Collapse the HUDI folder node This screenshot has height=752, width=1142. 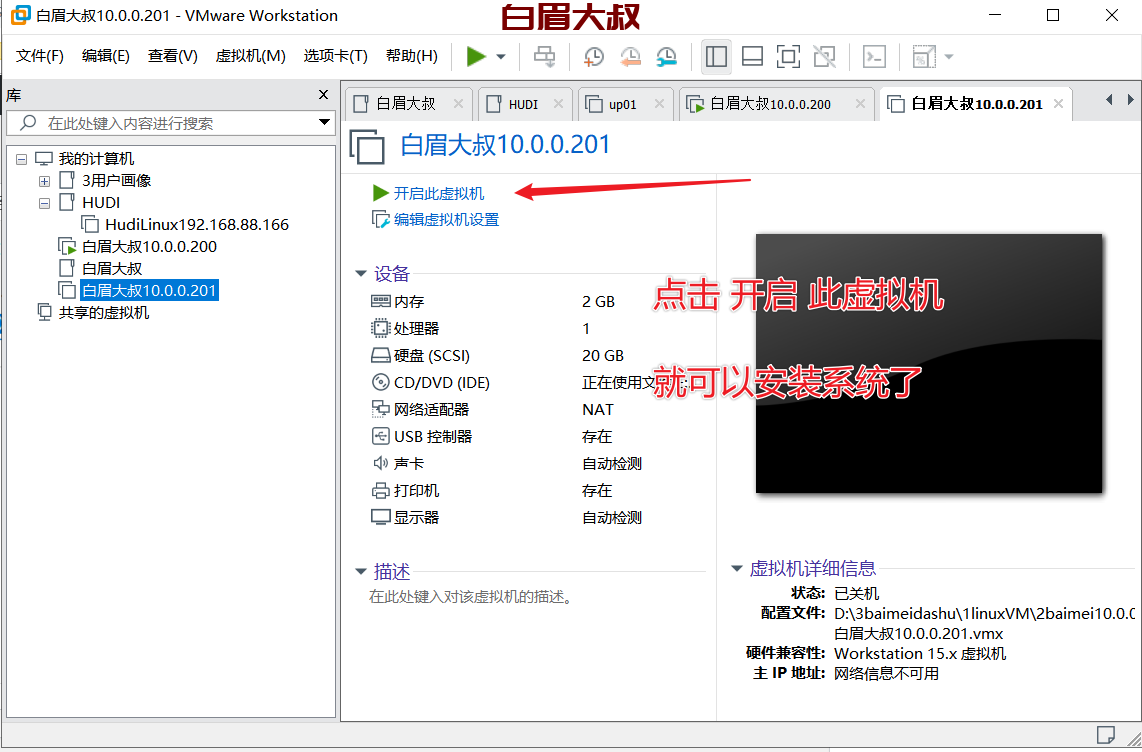(44, 203)
